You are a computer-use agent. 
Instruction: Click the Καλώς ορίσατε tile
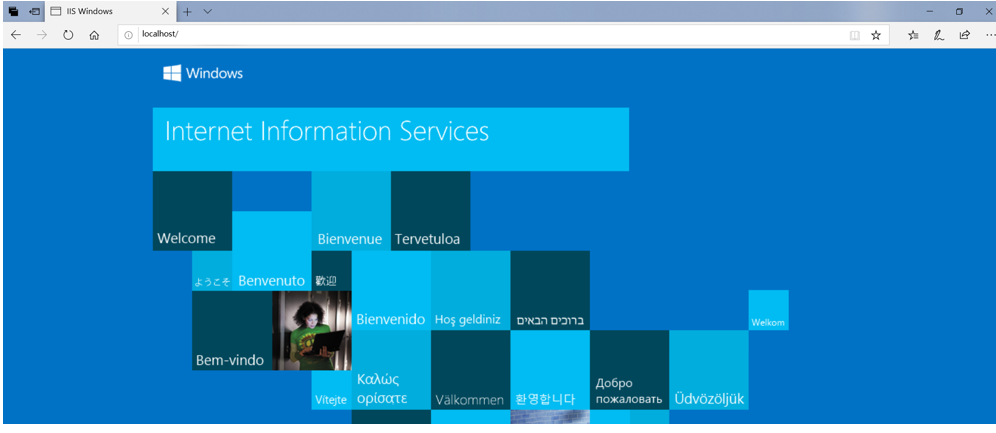pyautogui.click(x=391, y=370)
